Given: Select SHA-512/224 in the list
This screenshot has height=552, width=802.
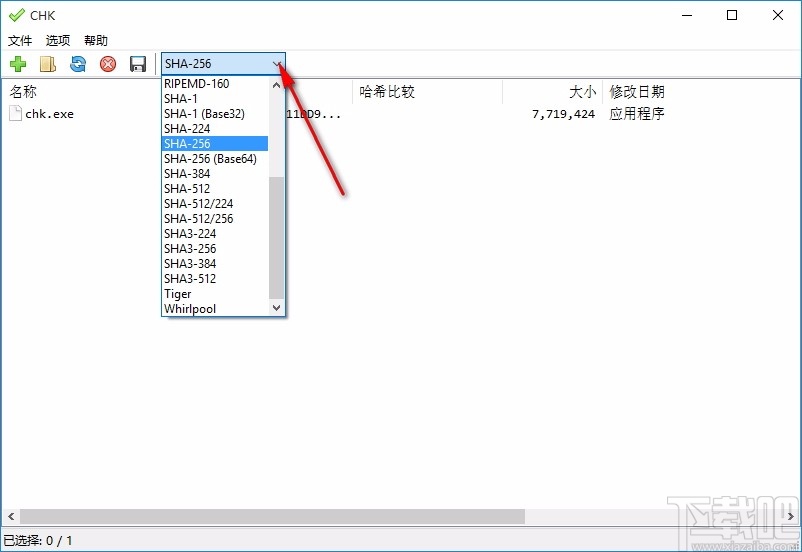Looking at the screenshot, I should tap(215, 204).
